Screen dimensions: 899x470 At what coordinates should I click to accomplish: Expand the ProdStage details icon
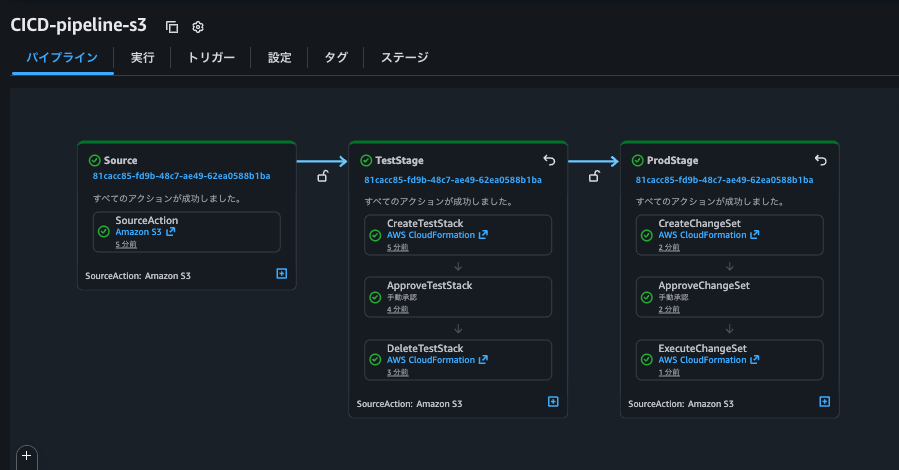[x=825, y=401]
